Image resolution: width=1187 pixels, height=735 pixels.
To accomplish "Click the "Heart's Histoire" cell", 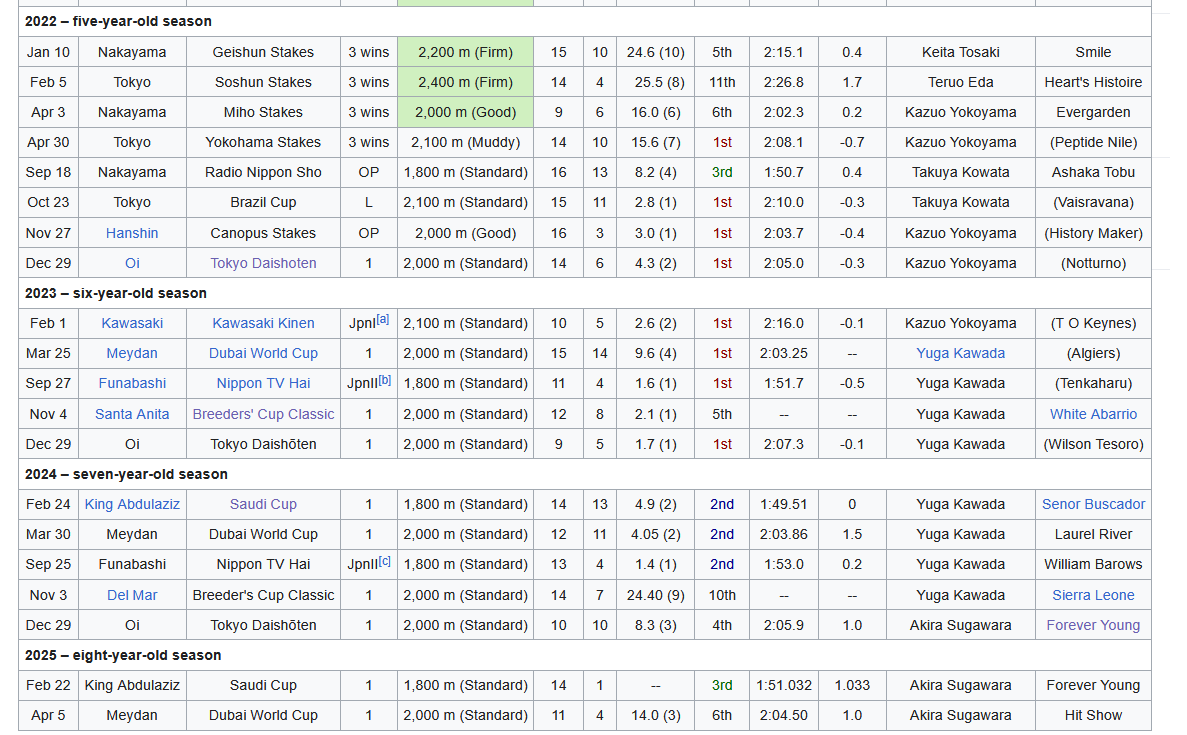I will coord(1092,83).
